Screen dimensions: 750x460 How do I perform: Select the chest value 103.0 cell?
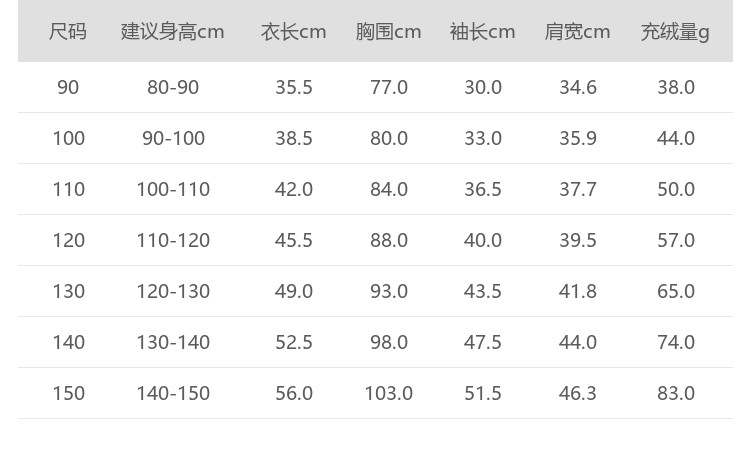pyautogui.click(x=389, y=393)
